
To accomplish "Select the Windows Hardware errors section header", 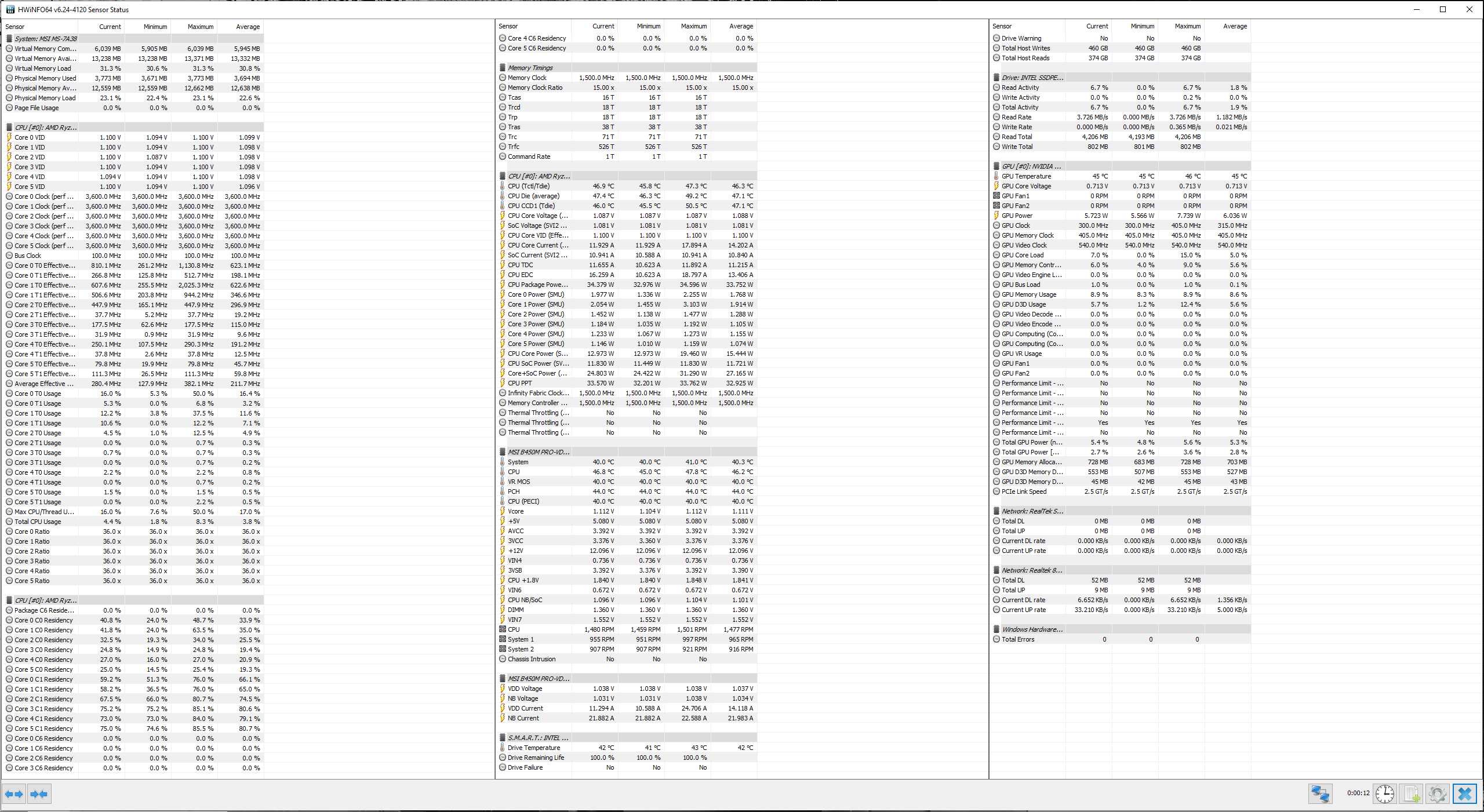I will click(1032, 629).
